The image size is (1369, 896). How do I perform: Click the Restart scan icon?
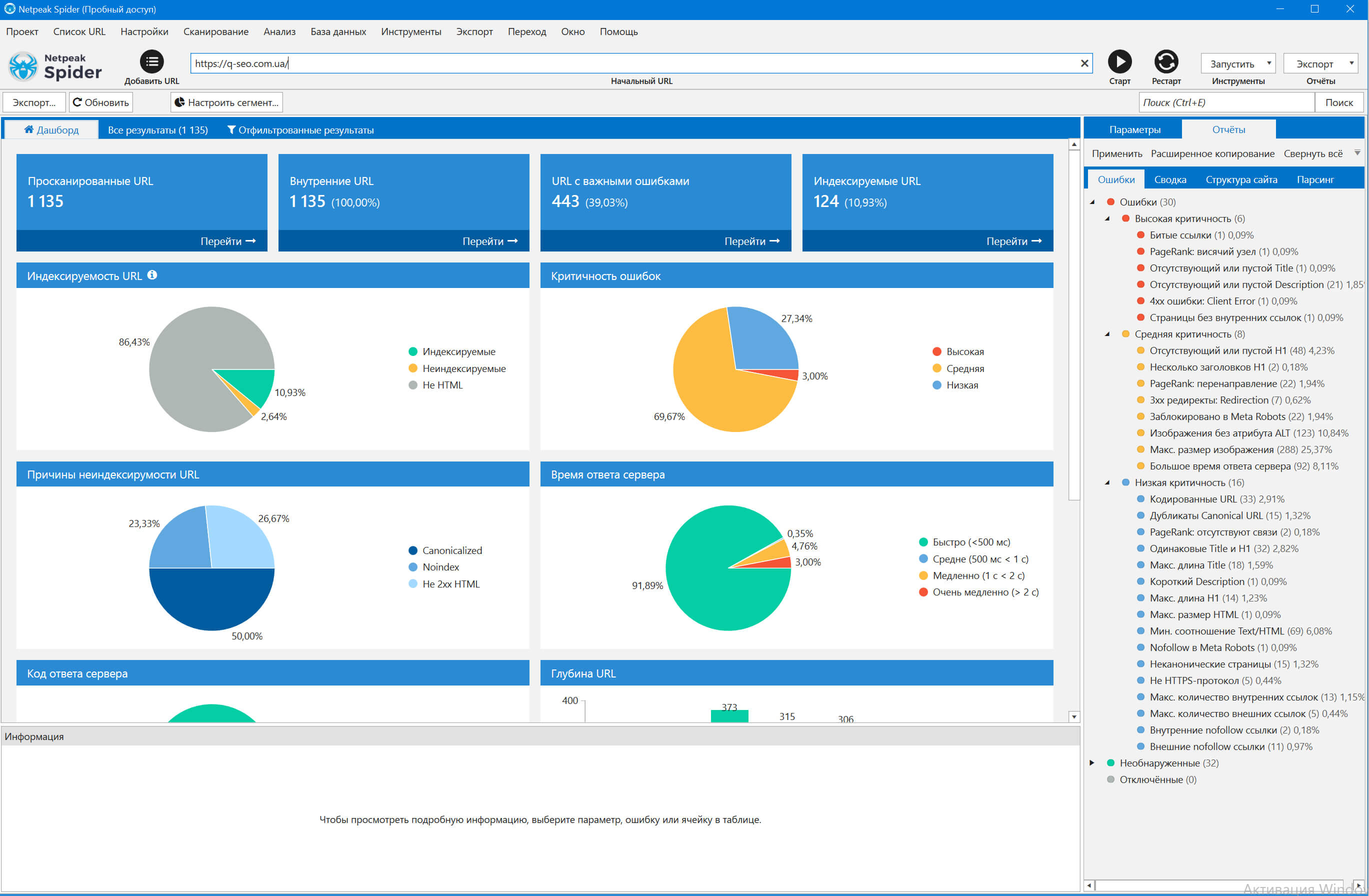[x=1165, y=61]
